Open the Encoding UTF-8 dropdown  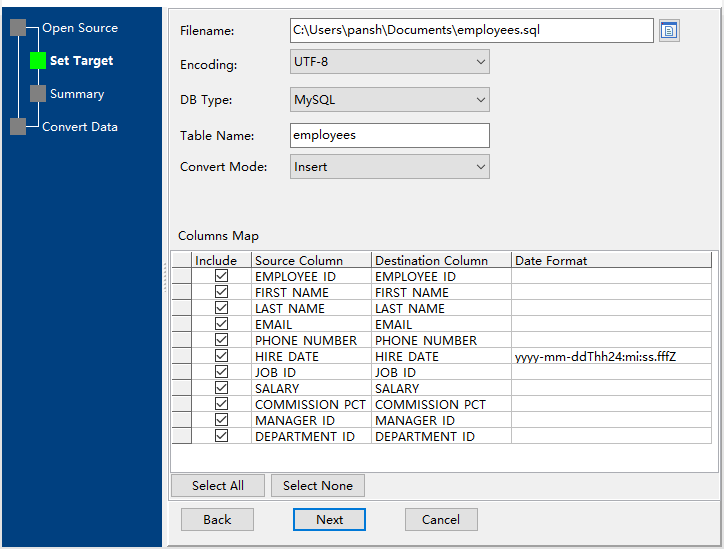pos(389,63)
